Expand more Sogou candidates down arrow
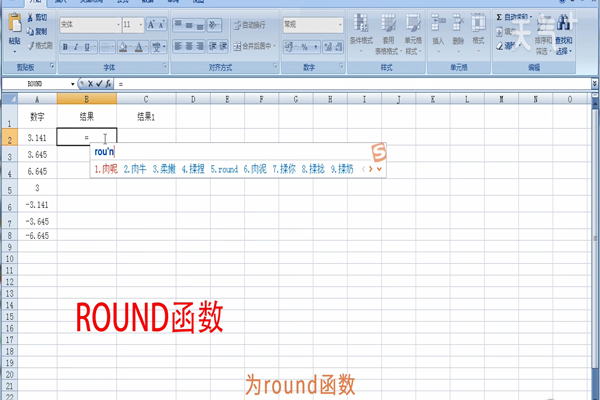The image size is (600, 400). (379, 169)
